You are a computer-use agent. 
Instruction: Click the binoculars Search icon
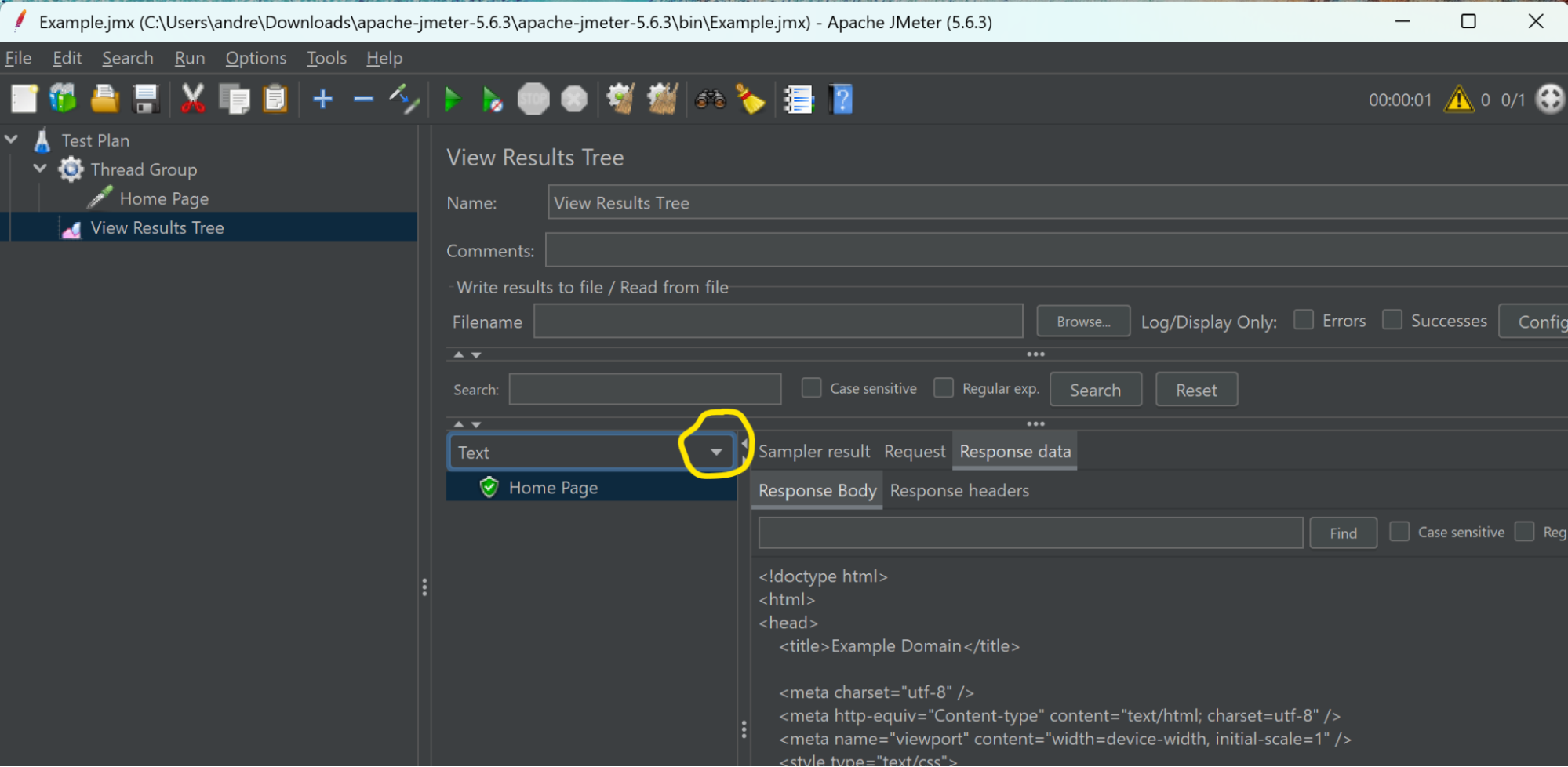tap(710, 100)
